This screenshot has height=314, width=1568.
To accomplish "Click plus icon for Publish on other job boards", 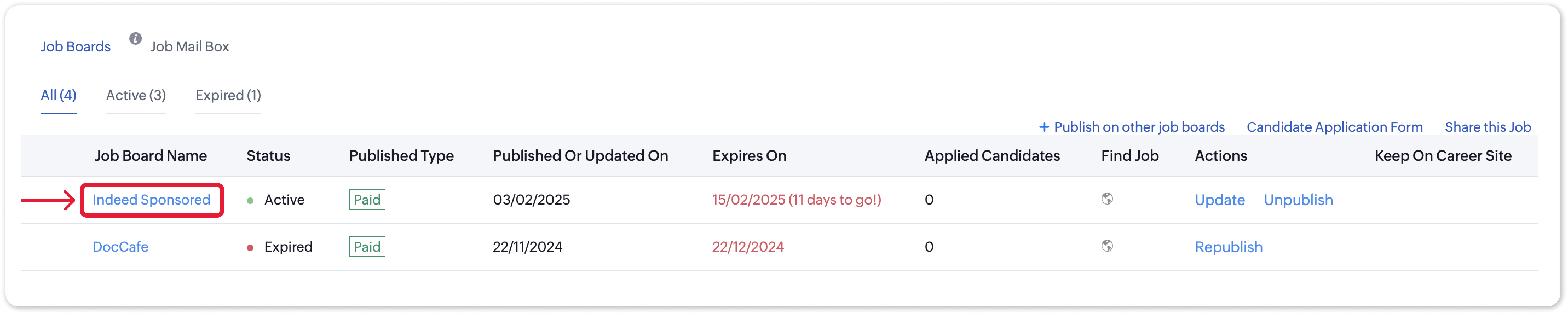I will tap(1044, 127).
